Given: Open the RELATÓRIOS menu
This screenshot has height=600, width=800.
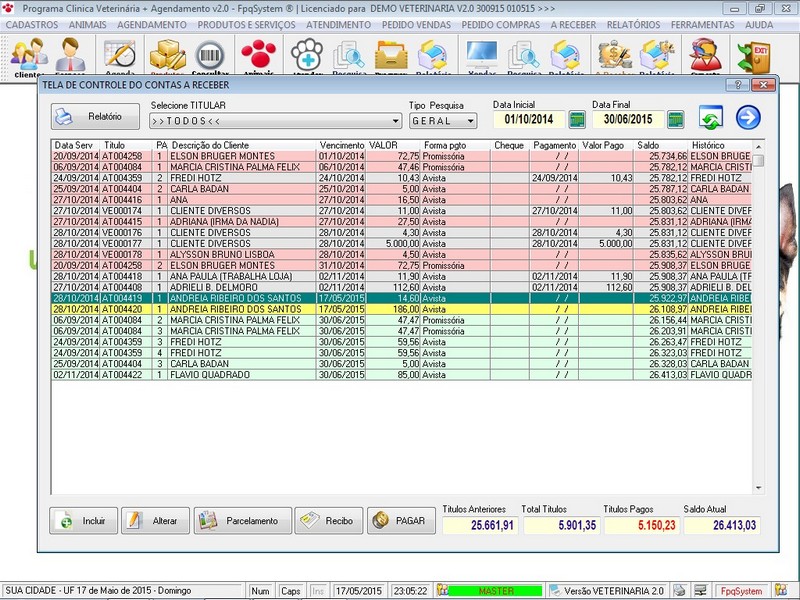Looking at the screenshot, I should 635,23.
